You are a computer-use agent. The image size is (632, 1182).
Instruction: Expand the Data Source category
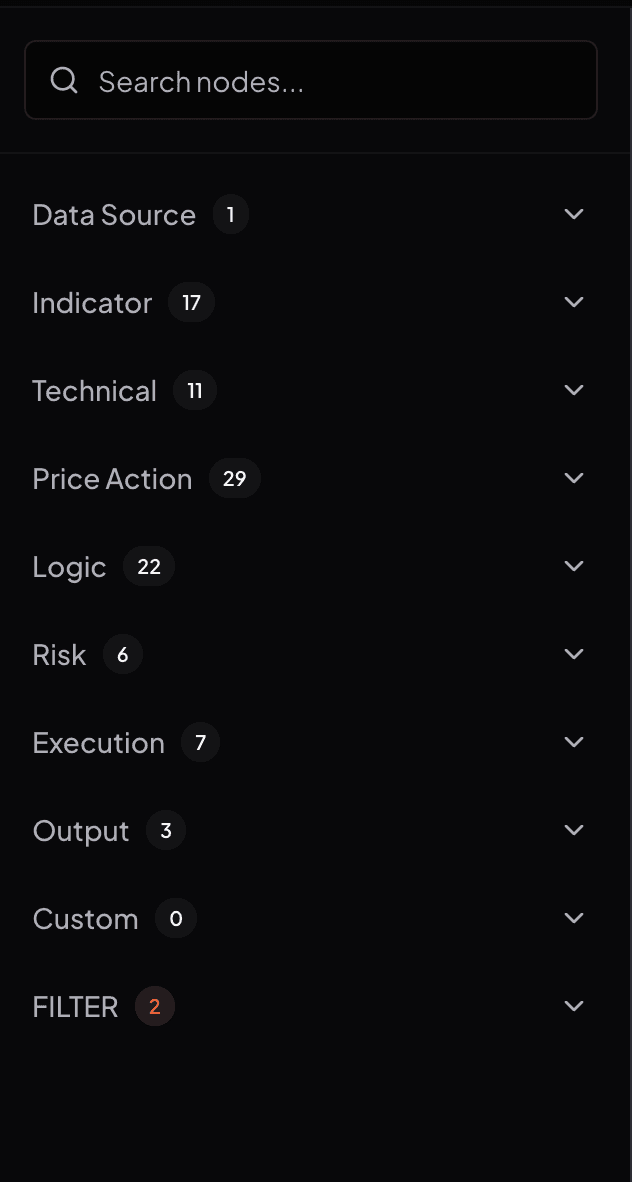(574, 214)
